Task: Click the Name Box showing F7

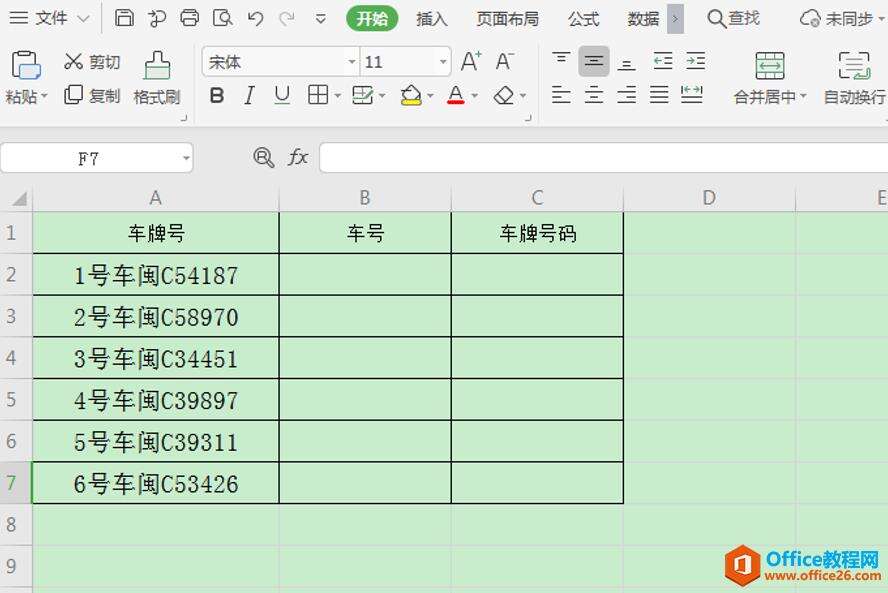Action: (x=88, y=158)
